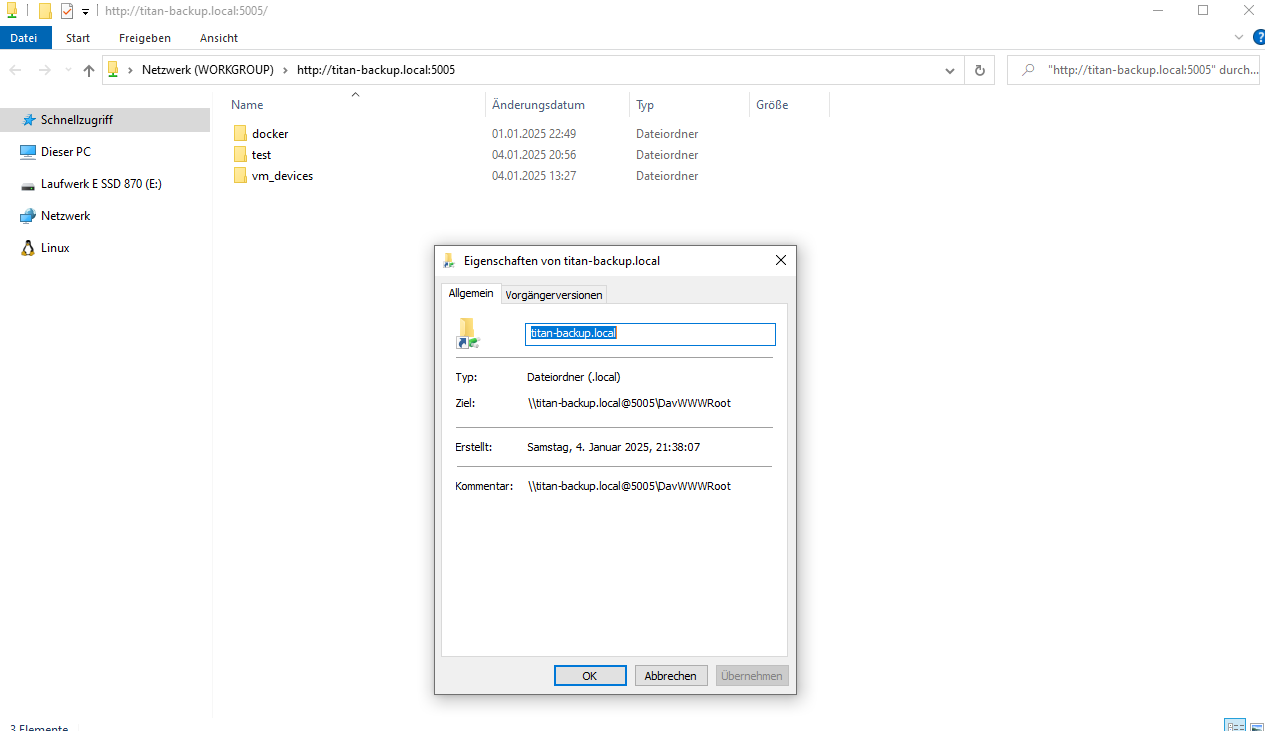Switch to the Vorgängerversionen tab
The width and height of the screenshot is (1265, 731).
point(553,295)
